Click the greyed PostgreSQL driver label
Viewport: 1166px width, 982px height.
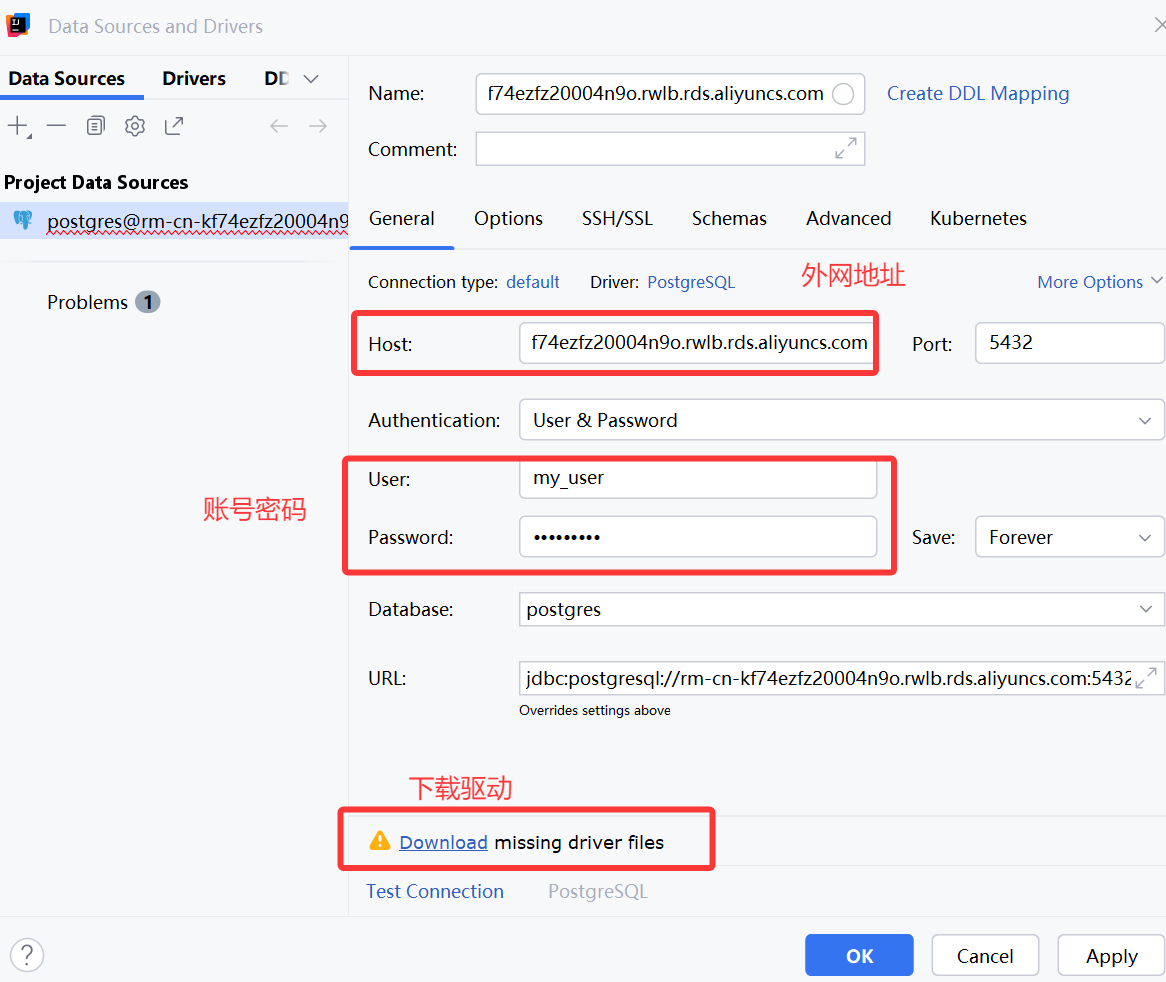tap(598, 891)
